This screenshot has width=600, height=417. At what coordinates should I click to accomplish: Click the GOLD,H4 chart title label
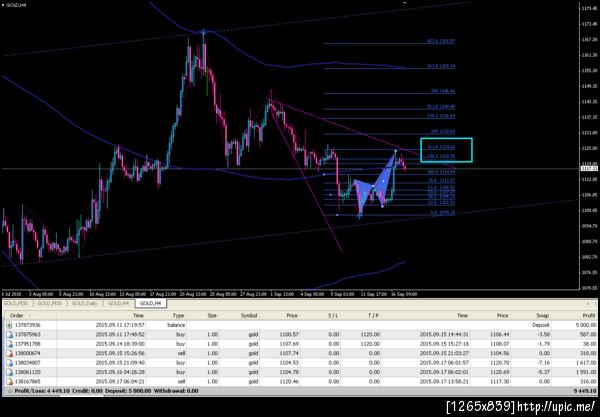(16, 5)
